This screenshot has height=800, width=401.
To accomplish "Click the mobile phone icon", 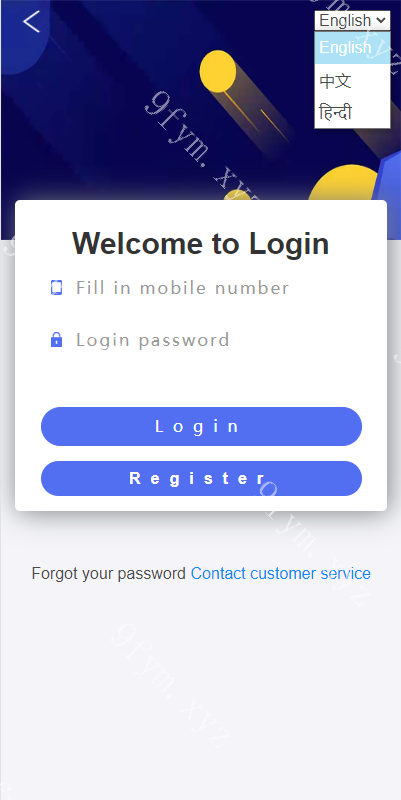I will click(57, 288).
